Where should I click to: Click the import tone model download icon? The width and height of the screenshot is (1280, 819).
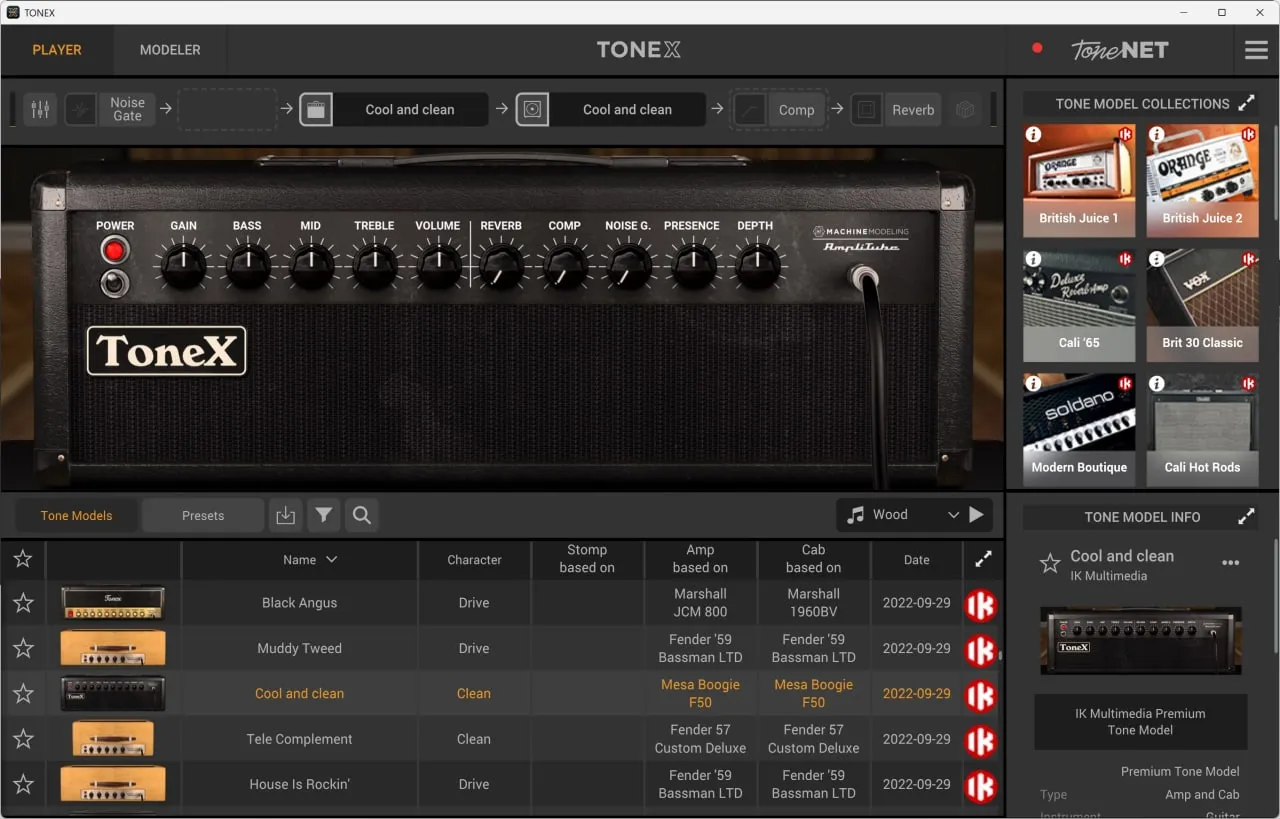click(285, 516)
